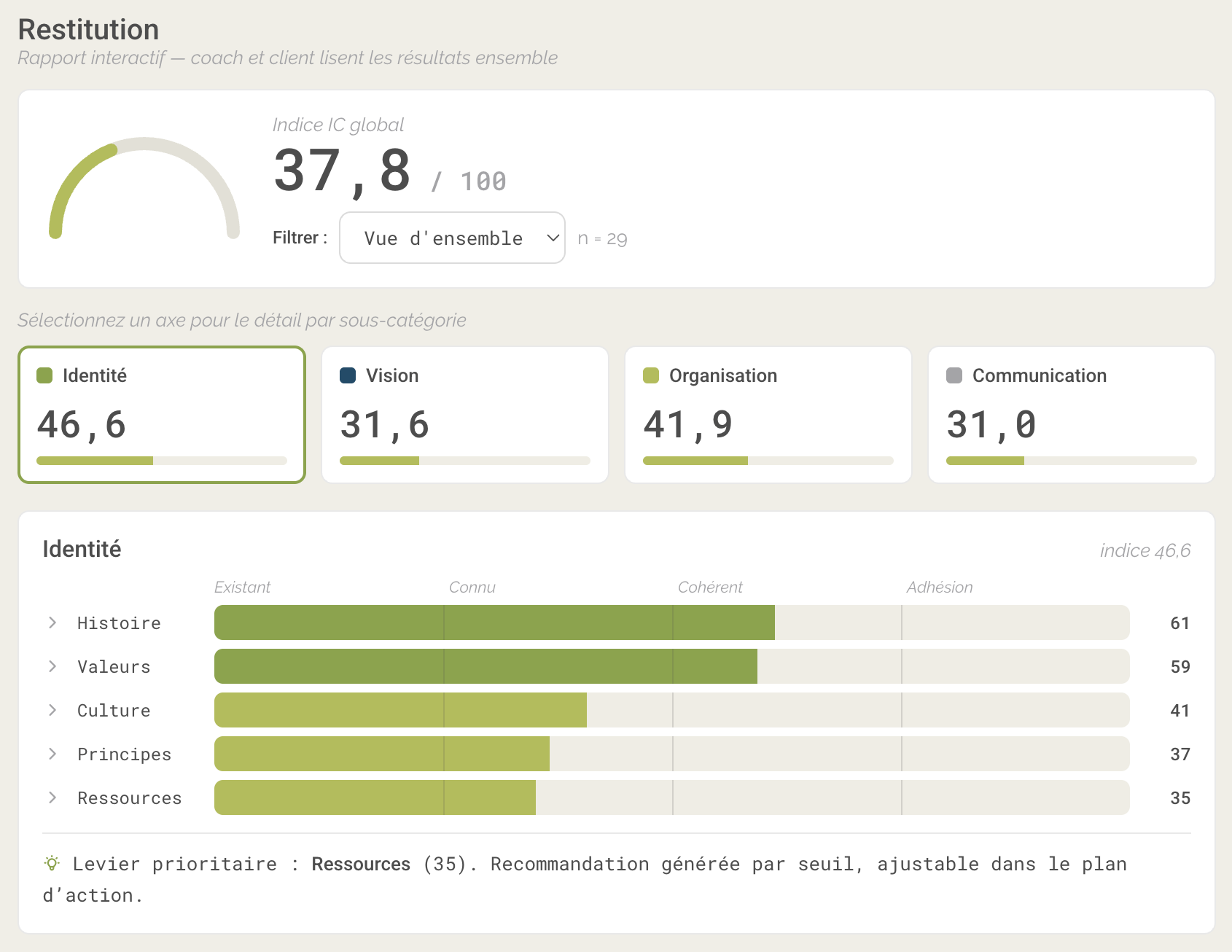The image size is (1232, 952).
Task: Click the Connu column header
Action: [472, 587]
